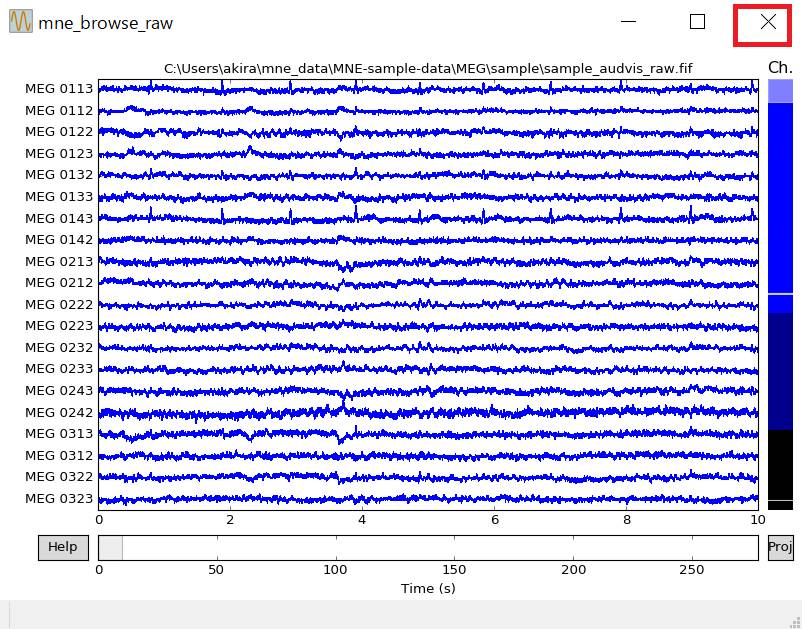Click the bright blue section of channel scrollbar
This screenshot has height=629, width=802.
[x=780, y=200]
